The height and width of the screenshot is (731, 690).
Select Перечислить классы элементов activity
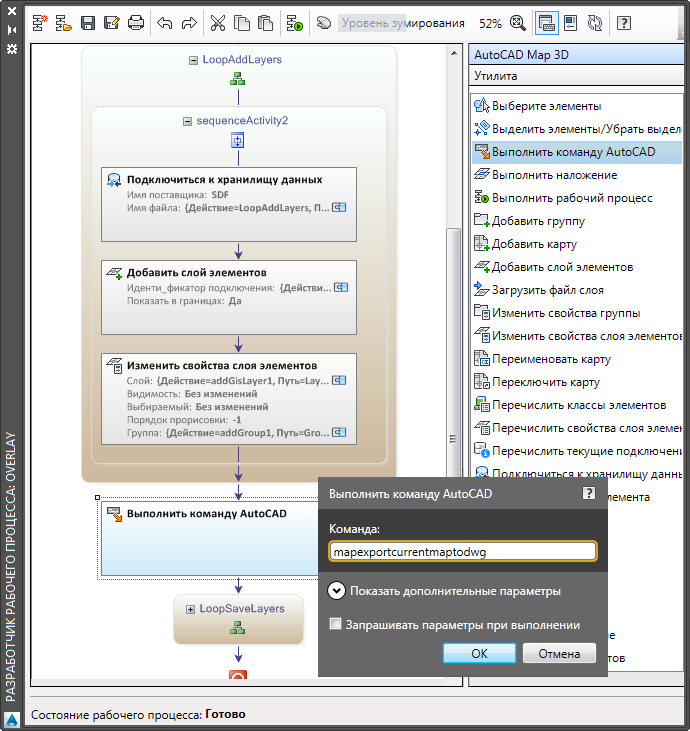[577, 405]
